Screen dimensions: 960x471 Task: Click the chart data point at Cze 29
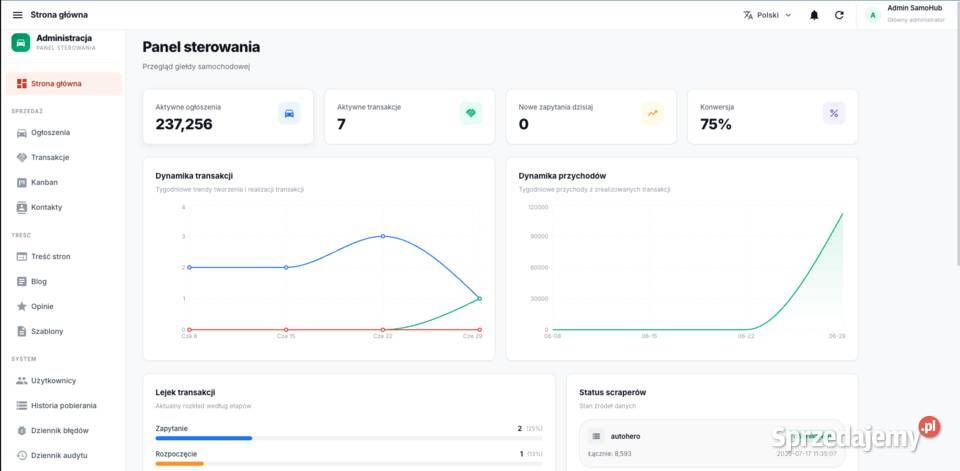479,298
